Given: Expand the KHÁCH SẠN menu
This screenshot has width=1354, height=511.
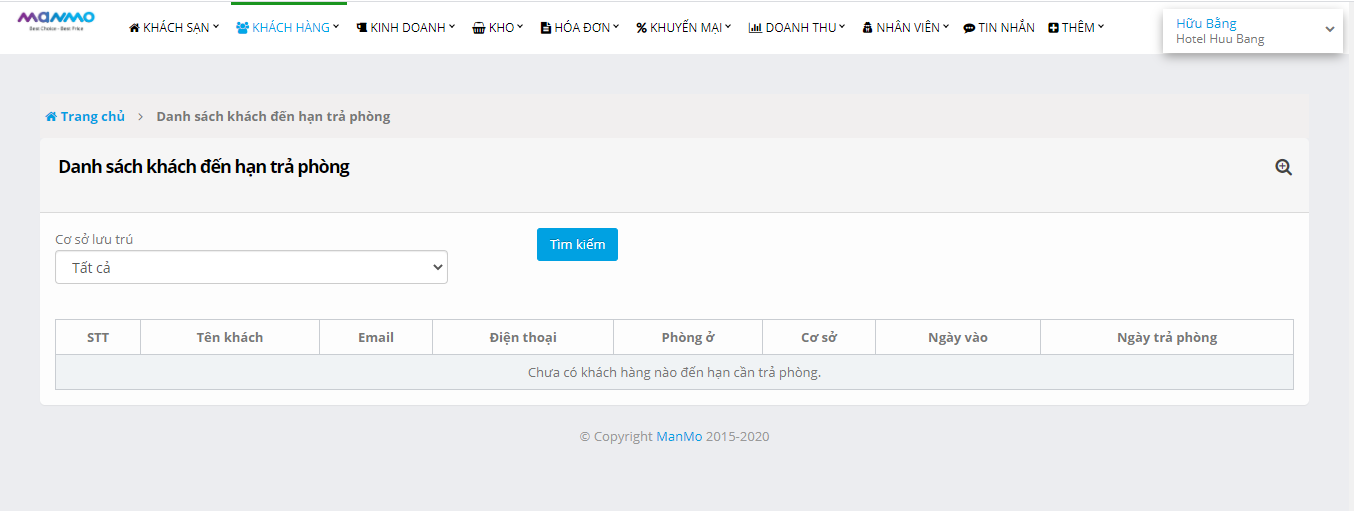Looking at the screenshot, I should pos(174,28).
